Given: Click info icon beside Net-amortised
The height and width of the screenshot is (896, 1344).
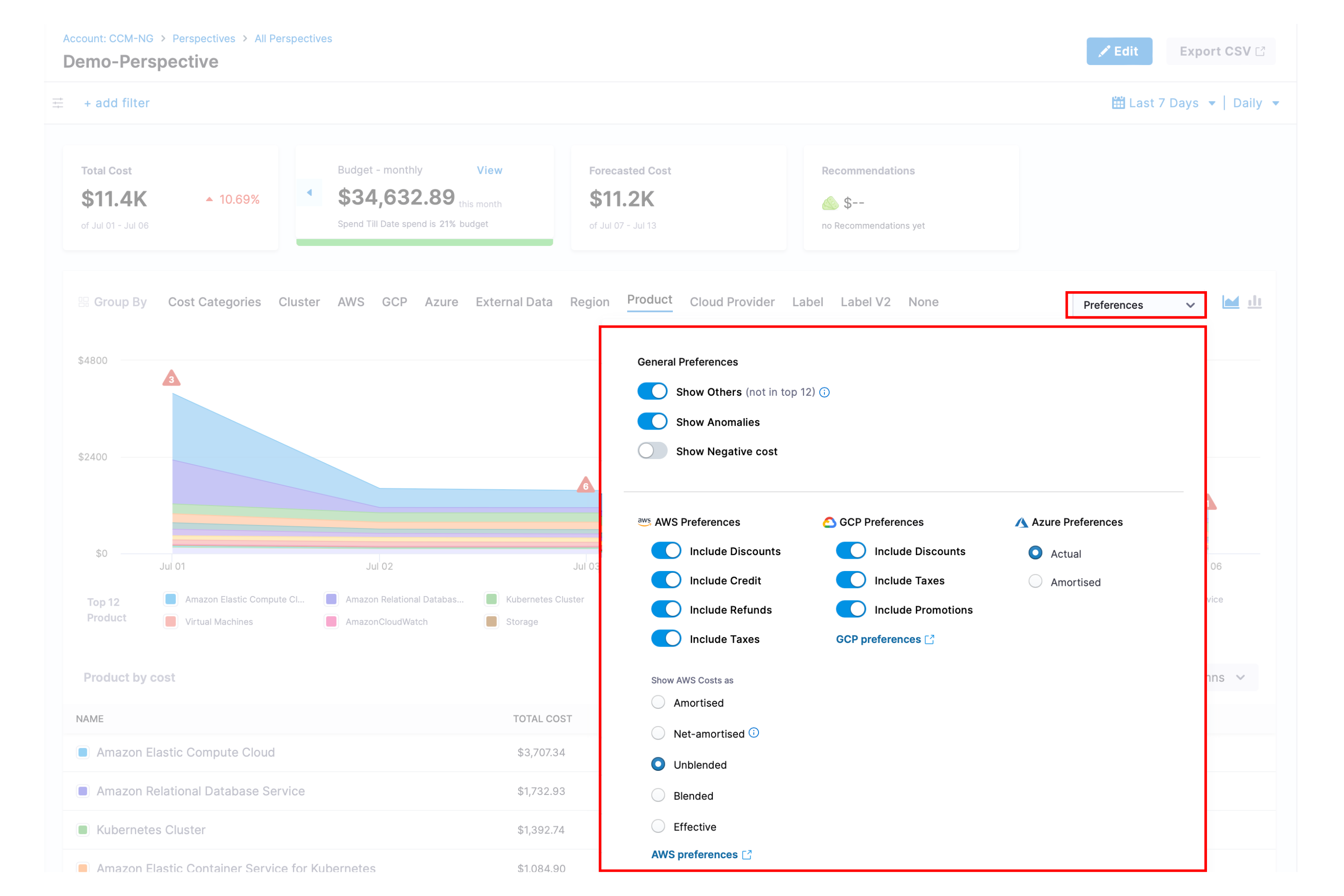Looking at the screenshot, I should [754, 733].
